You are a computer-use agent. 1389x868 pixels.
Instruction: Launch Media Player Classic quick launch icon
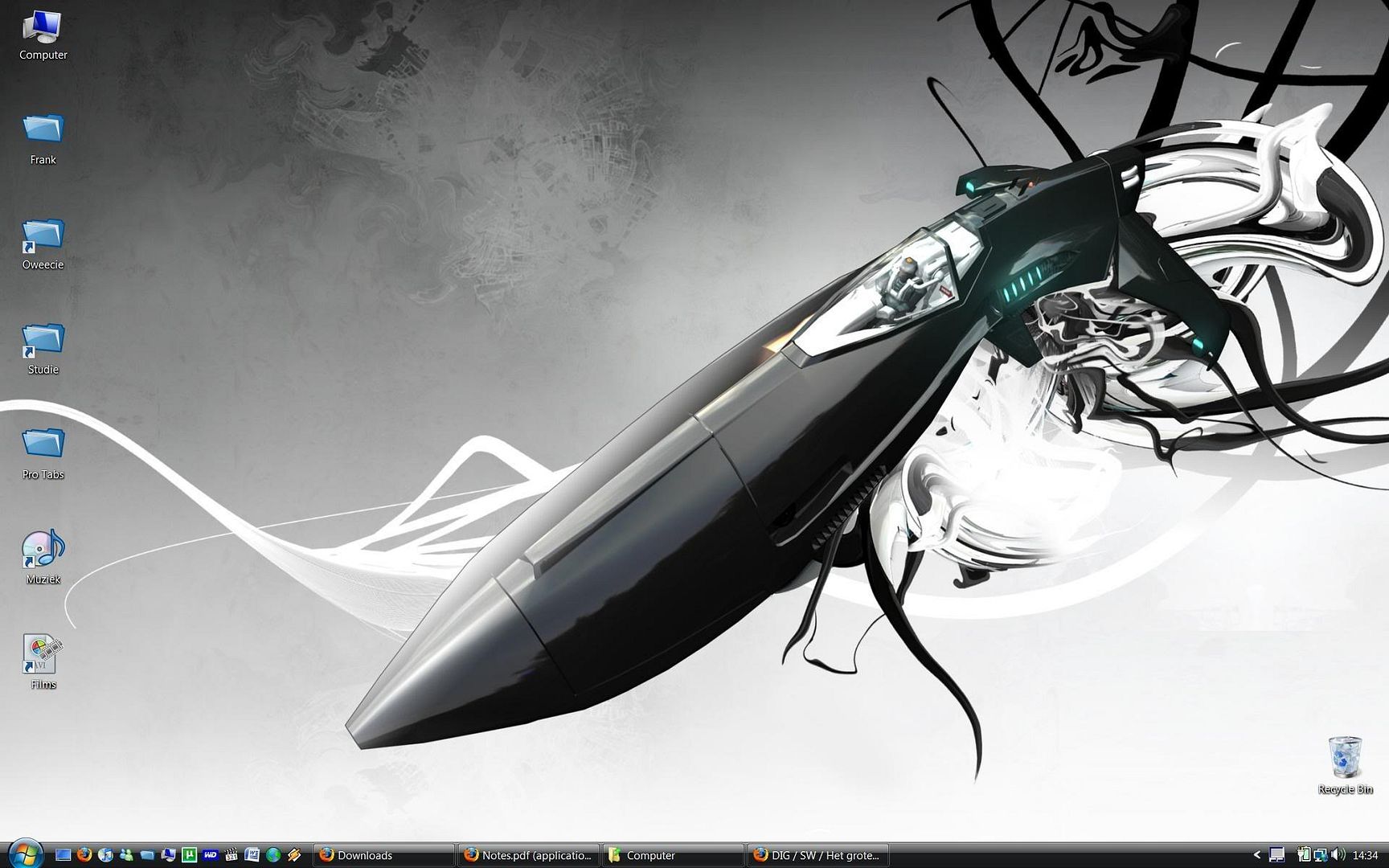(231, 855)
